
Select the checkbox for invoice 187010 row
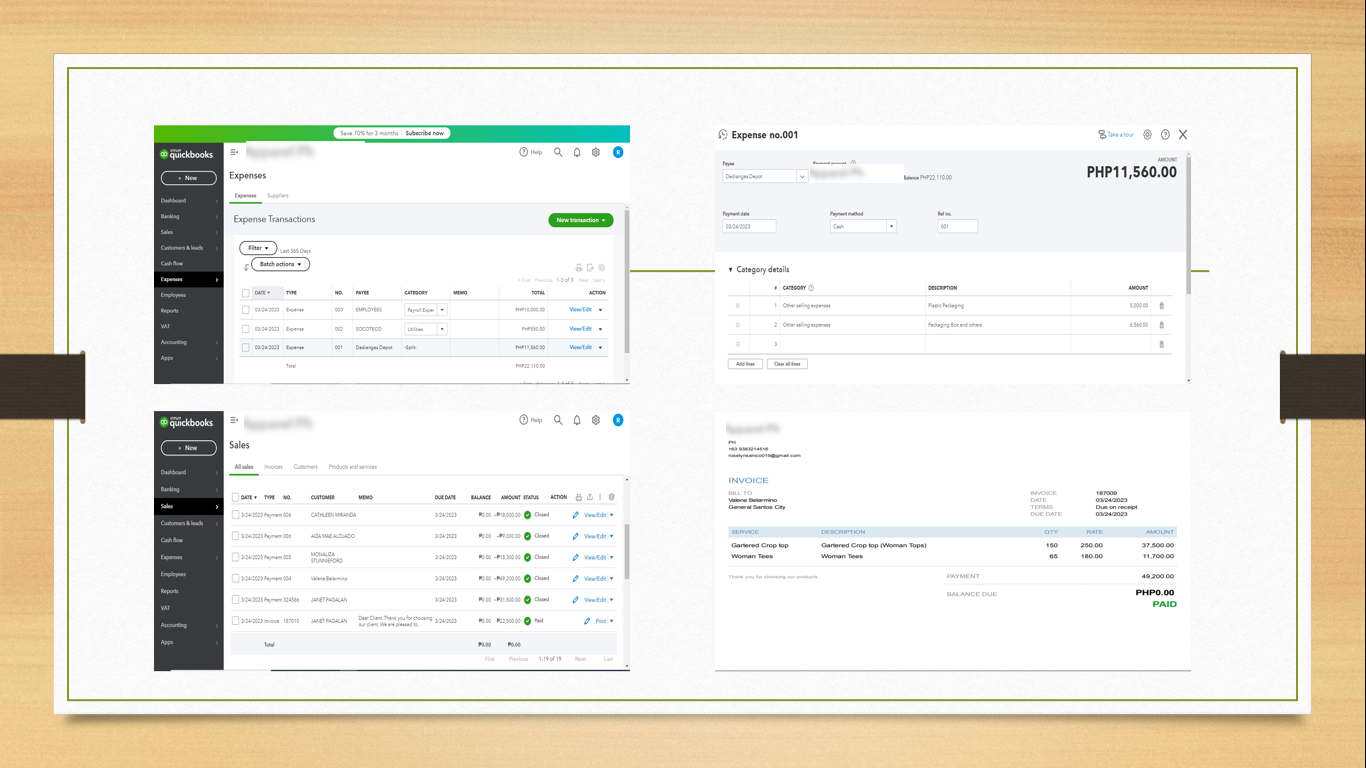click(236, 621)
